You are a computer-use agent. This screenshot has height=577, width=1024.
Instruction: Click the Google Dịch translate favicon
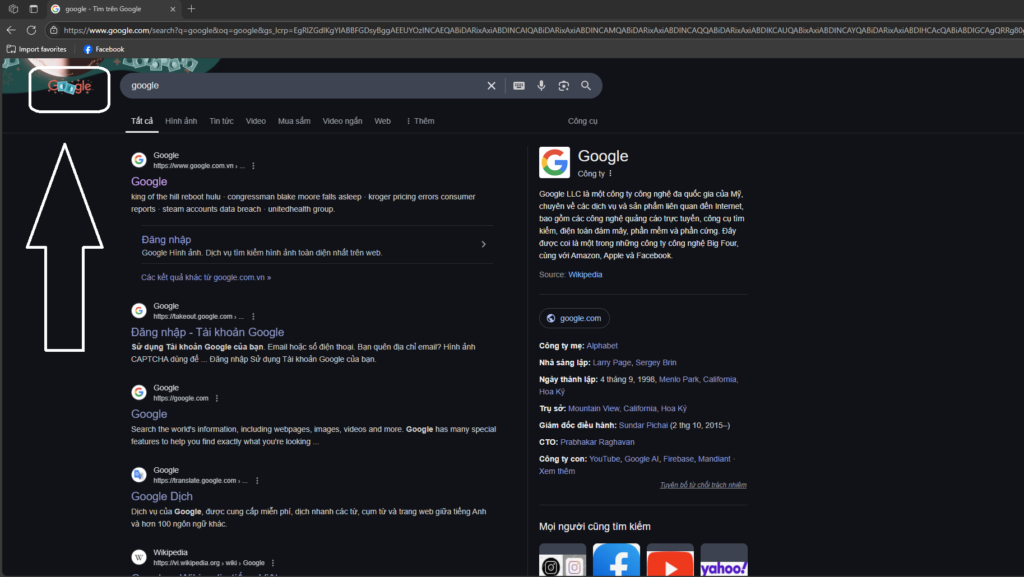coord(138,475)
